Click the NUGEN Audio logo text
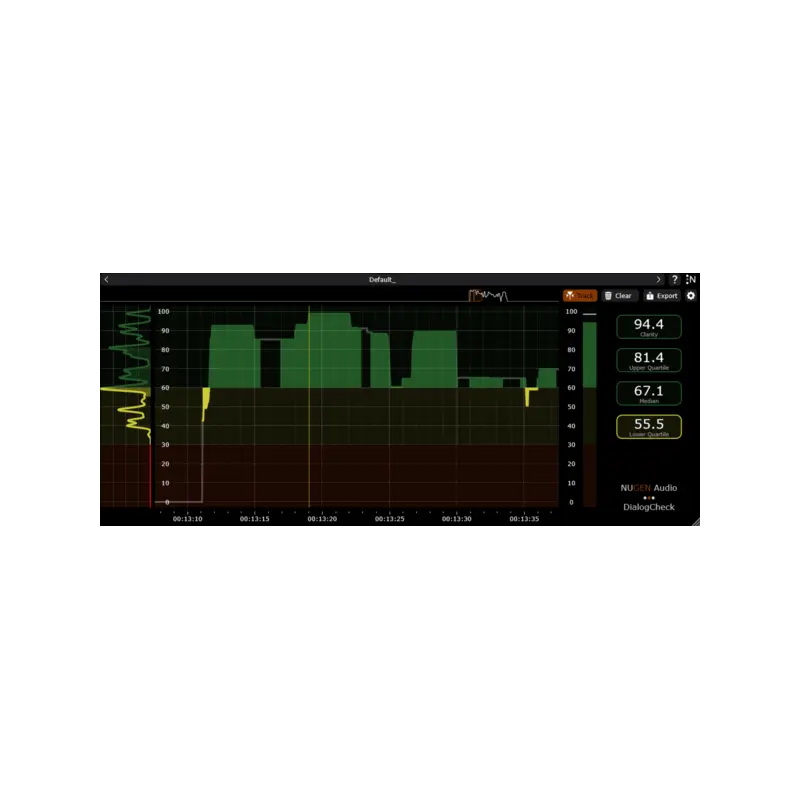Screen dimensions: 800x800 tap(648, 488)
